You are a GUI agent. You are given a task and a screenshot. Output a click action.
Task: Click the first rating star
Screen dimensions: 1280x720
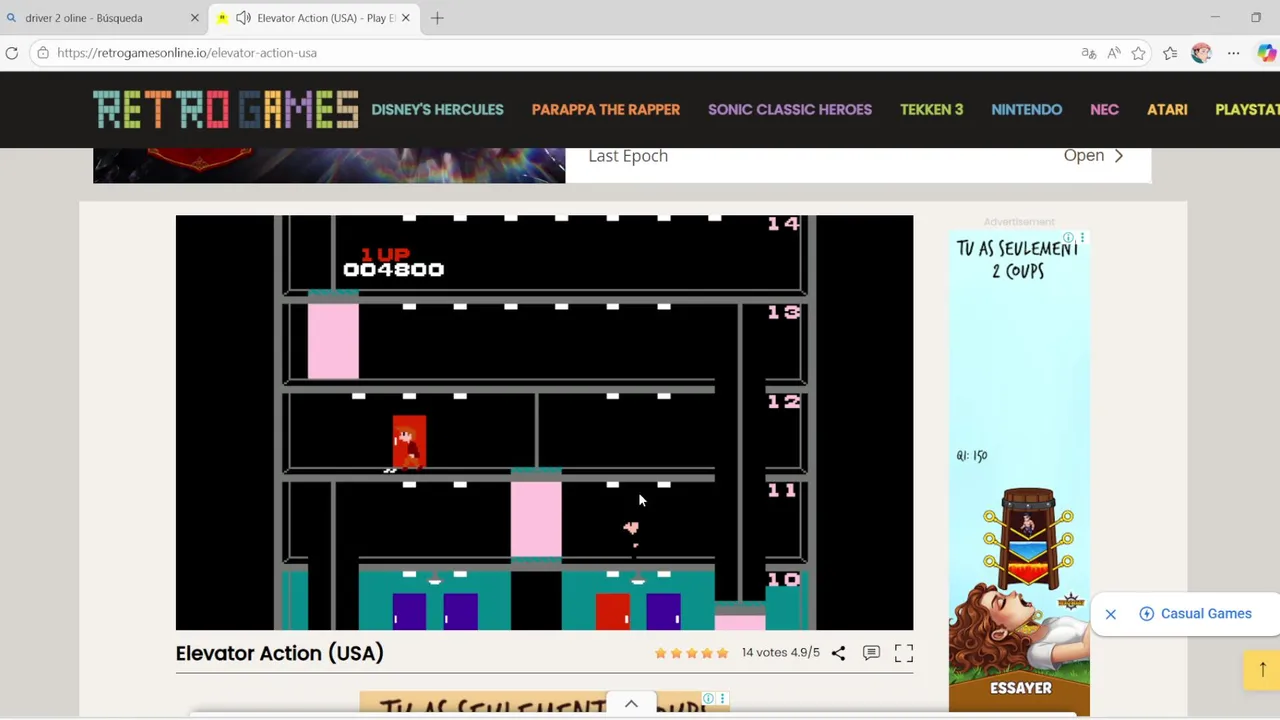pos(660,653)
